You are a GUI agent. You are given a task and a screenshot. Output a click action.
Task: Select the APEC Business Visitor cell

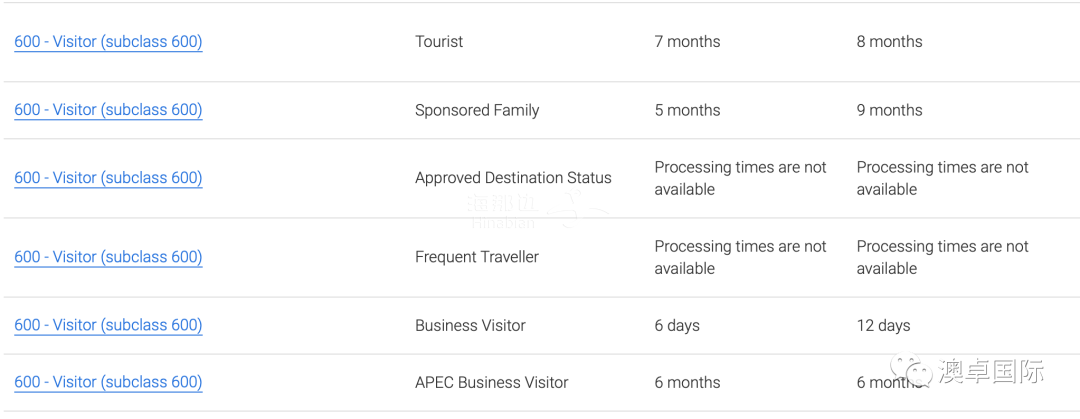(491, 382)
